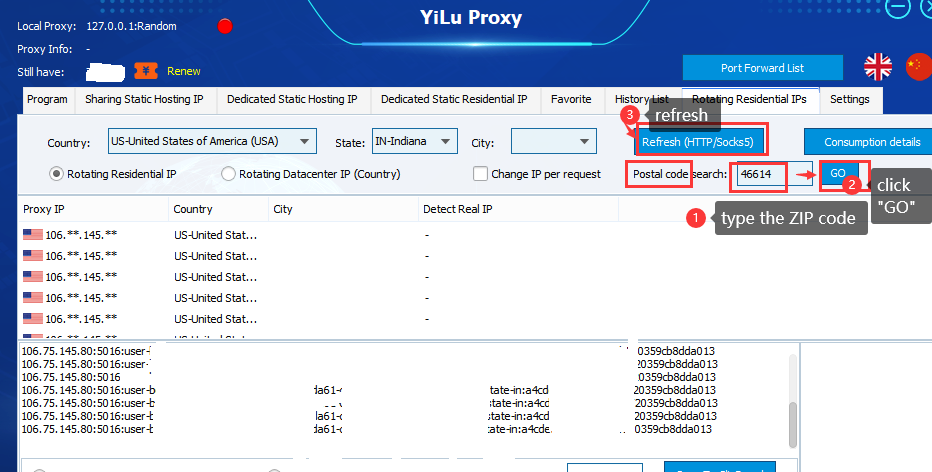Click the US flag in the second proxy row
Screen dimensions: 932x472
tap(33, 256)
